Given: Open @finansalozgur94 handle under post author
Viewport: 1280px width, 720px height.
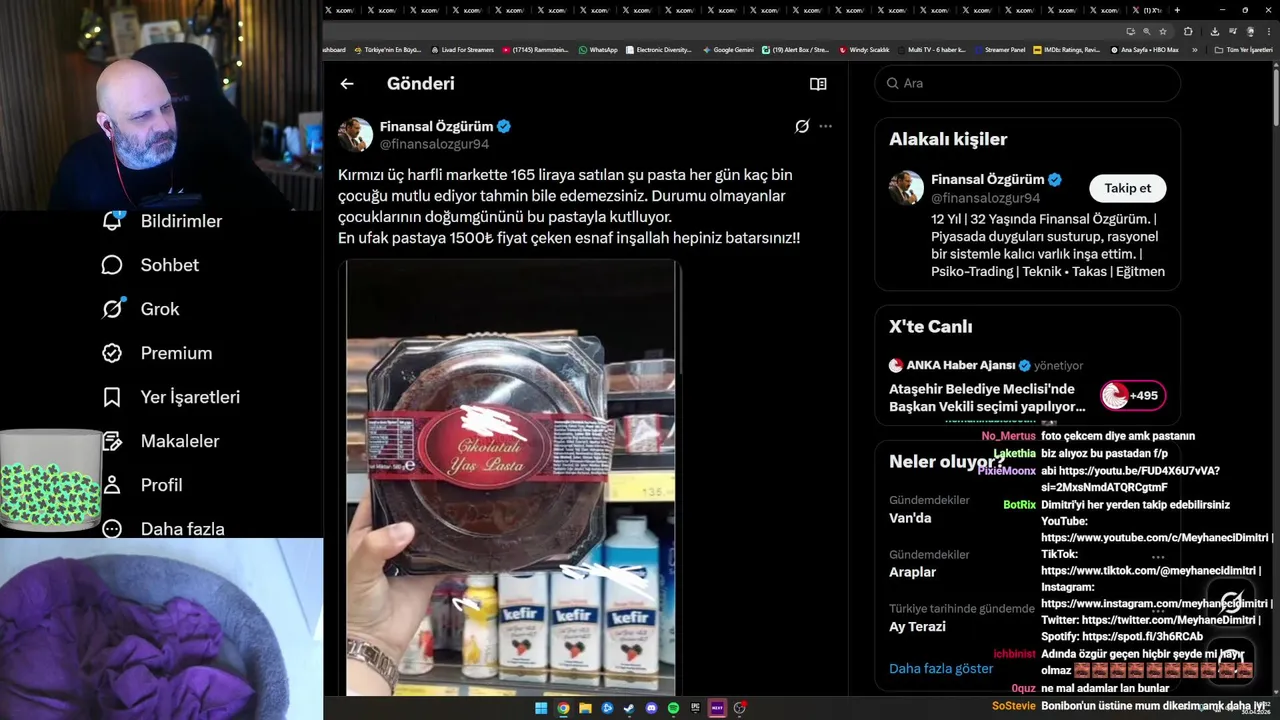Looking at the screenshot, I should [434, 144].
